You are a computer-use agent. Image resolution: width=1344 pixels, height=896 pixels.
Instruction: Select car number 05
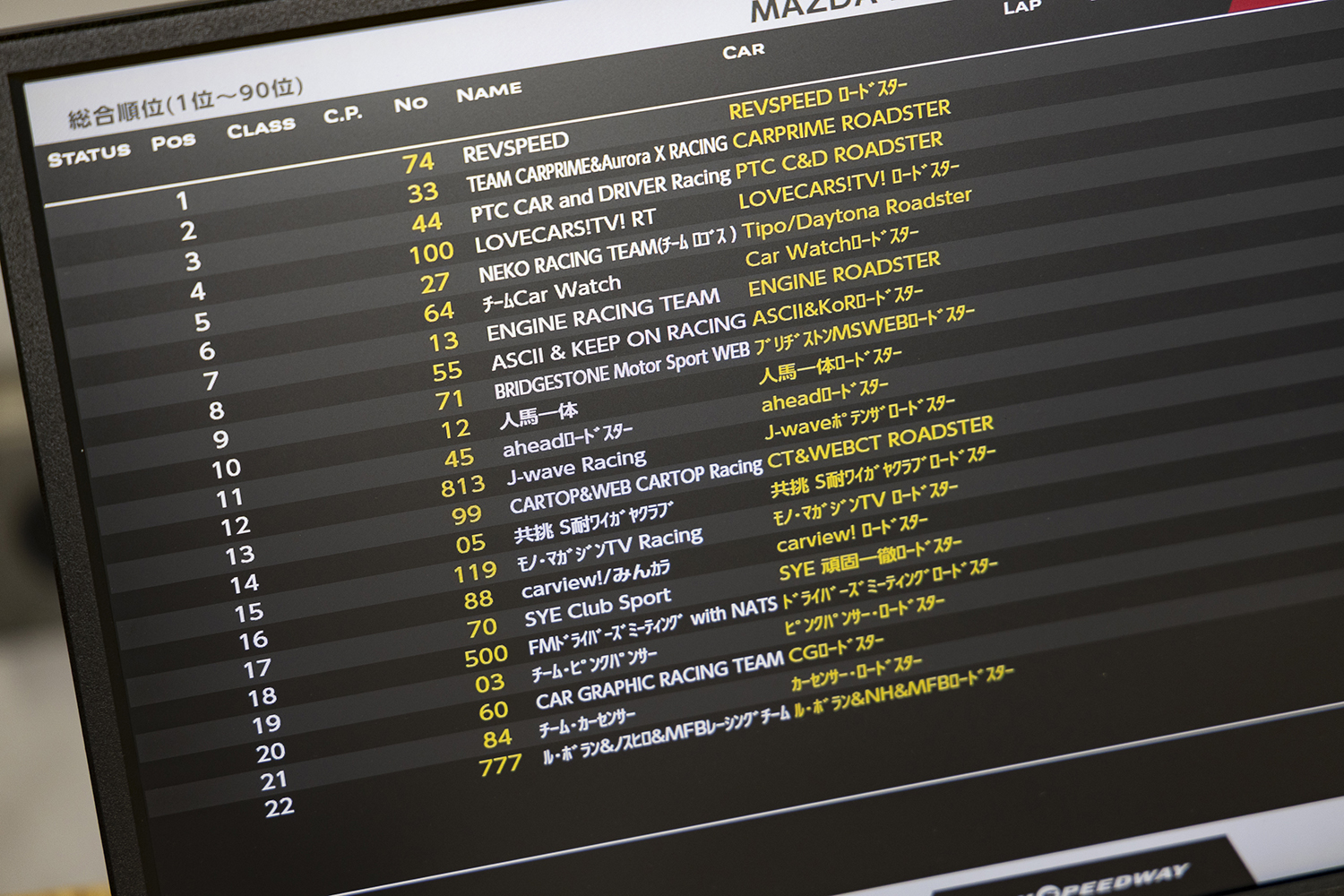click(x=470, y=544)
